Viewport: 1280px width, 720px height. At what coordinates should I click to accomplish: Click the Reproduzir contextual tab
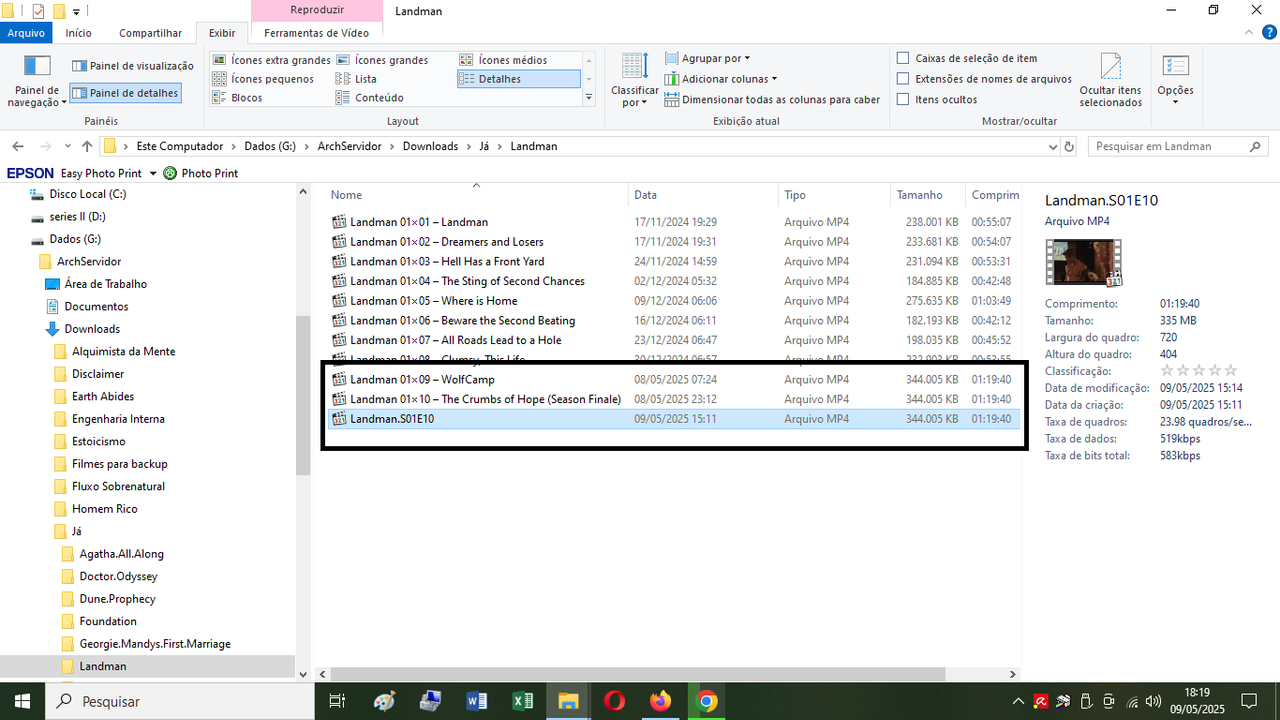316,11
